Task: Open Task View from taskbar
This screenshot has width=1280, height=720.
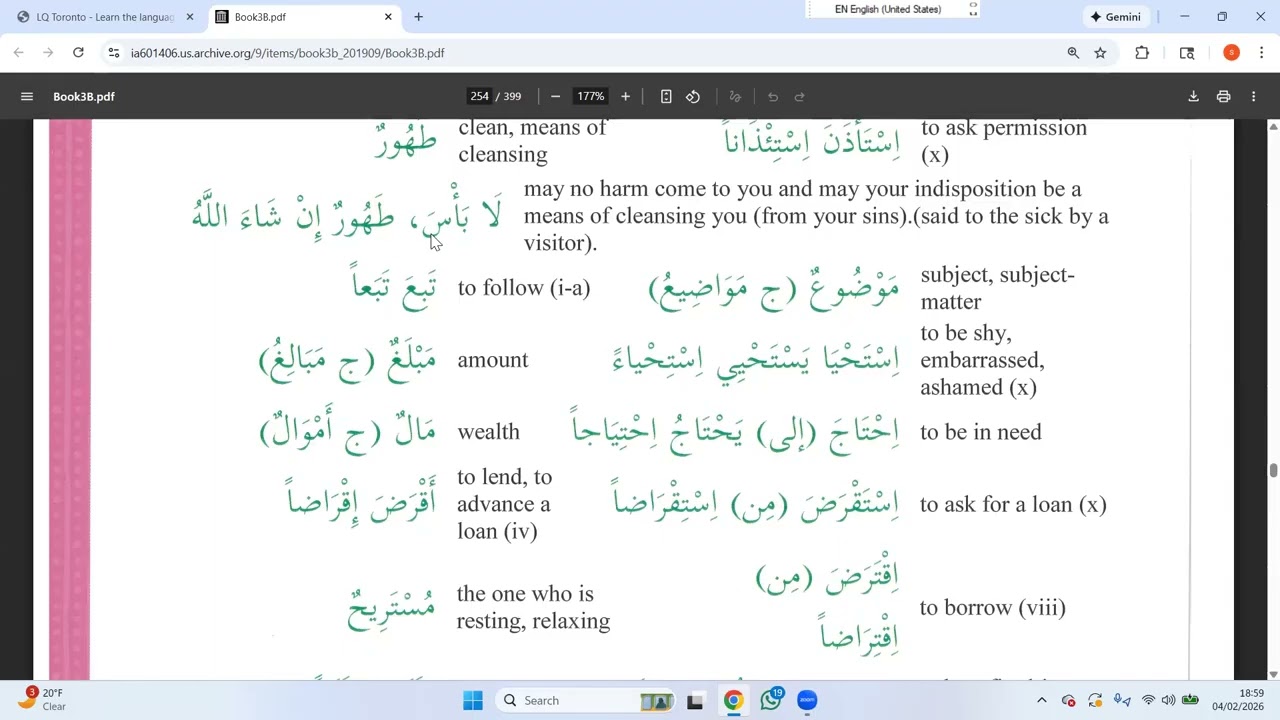Action: tap(694, 700)
